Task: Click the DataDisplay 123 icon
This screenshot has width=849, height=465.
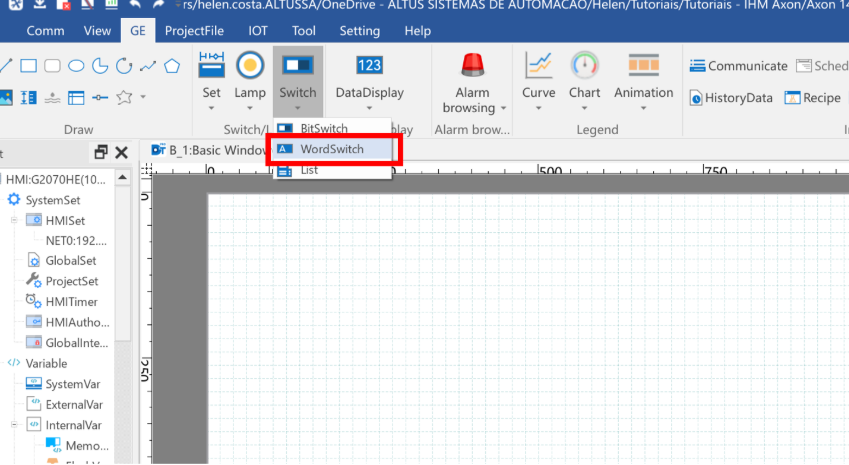Action: click(369, 65)
